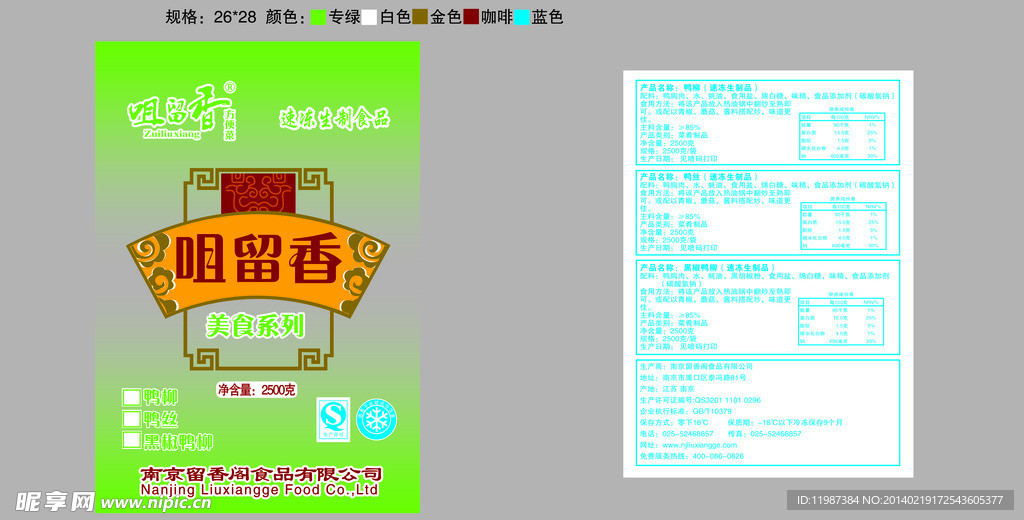Click the 南京留香阁食品有限公司 company name

[x=261, y=474]
